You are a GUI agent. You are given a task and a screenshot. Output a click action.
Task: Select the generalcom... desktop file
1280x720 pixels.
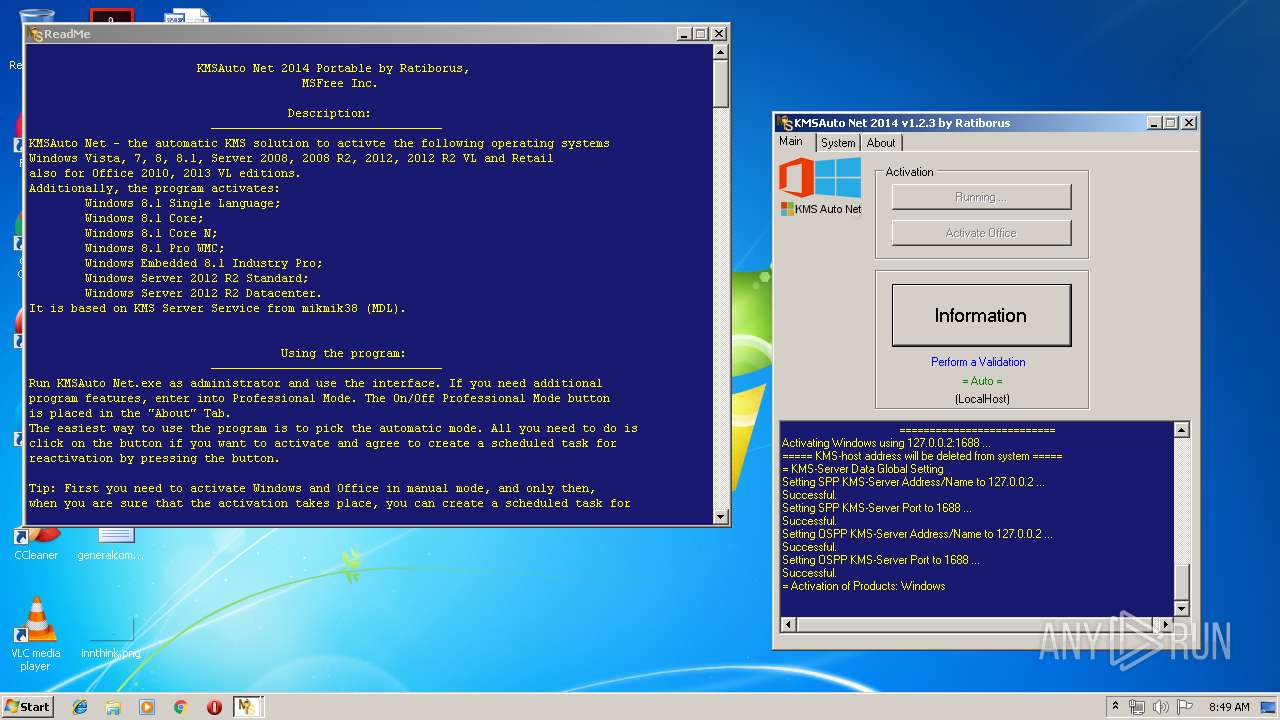(x=111, y=545)
